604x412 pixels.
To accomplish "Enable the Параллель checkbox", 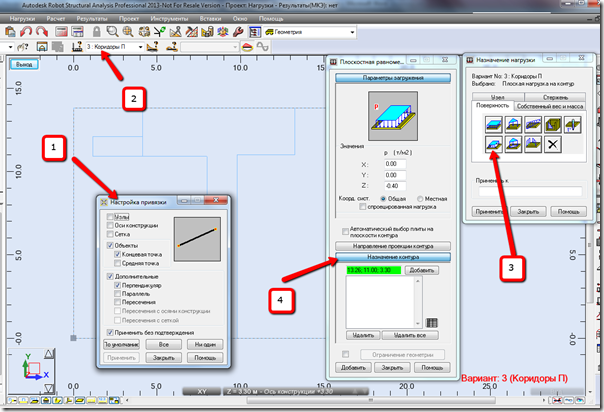I will point(117,294).
